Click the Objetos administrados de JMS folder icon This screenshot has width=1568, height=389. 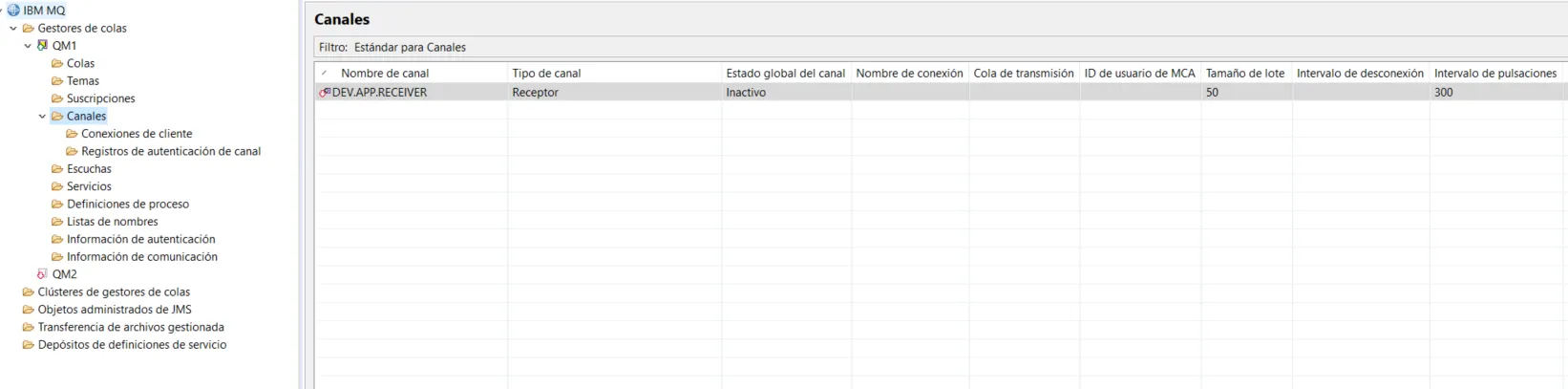pyautogui.click(x=29, y=310)
